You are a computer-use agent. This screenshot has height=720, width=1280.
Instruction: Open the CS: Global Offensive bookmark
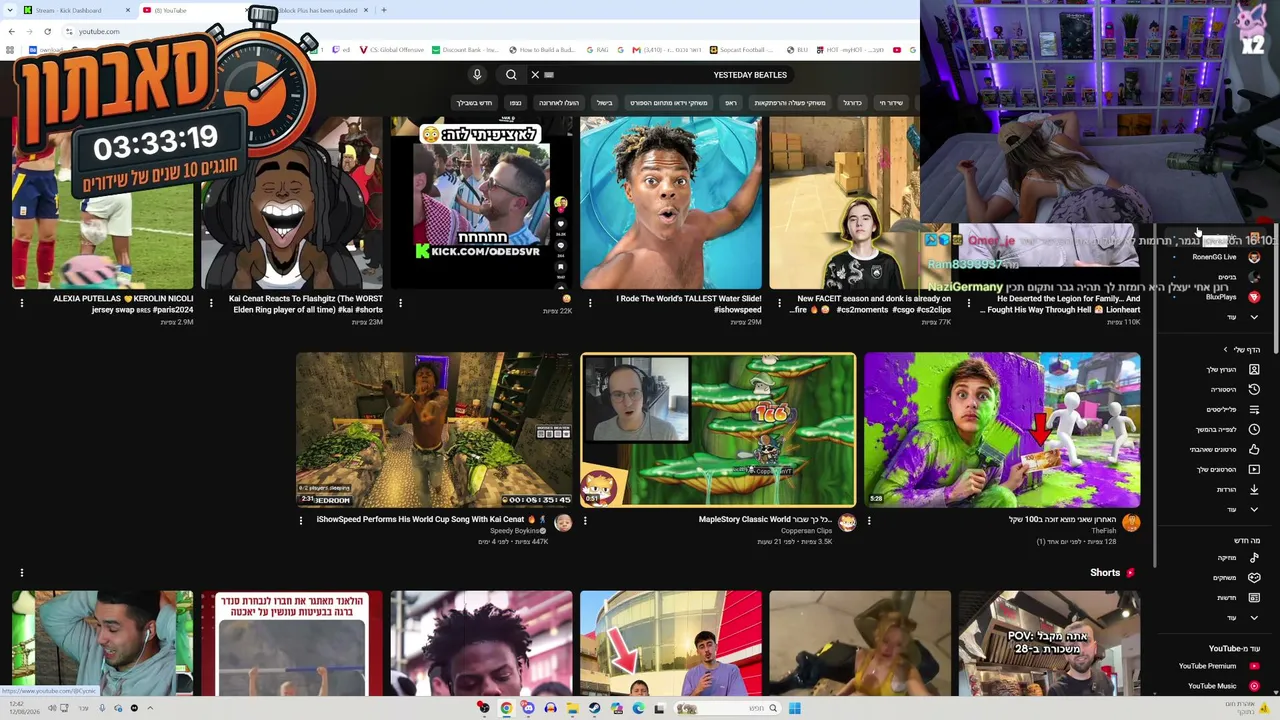point(392,50)
